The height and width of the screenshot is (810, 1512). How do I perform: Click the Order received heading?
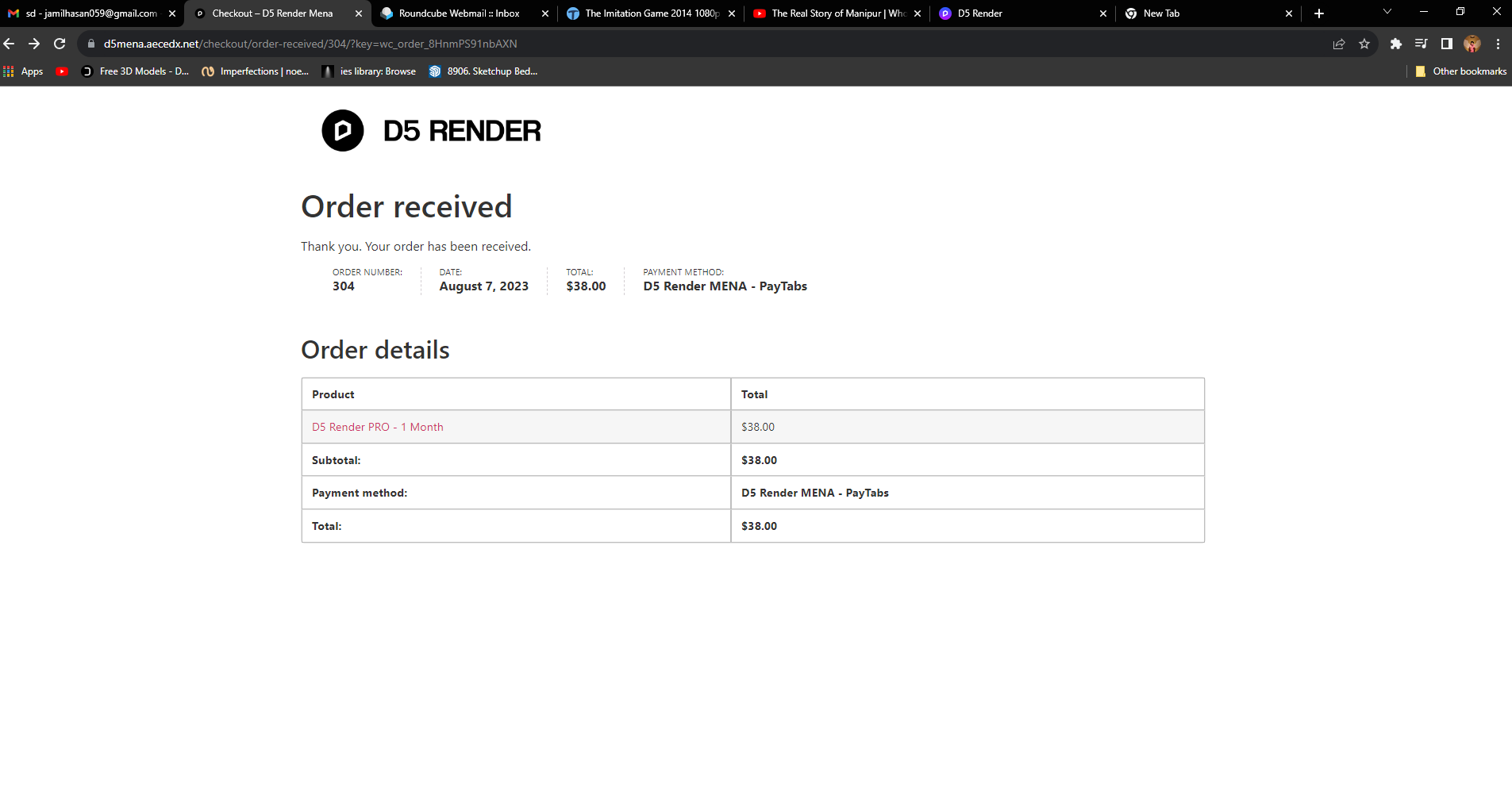click(x=406, y=207)
